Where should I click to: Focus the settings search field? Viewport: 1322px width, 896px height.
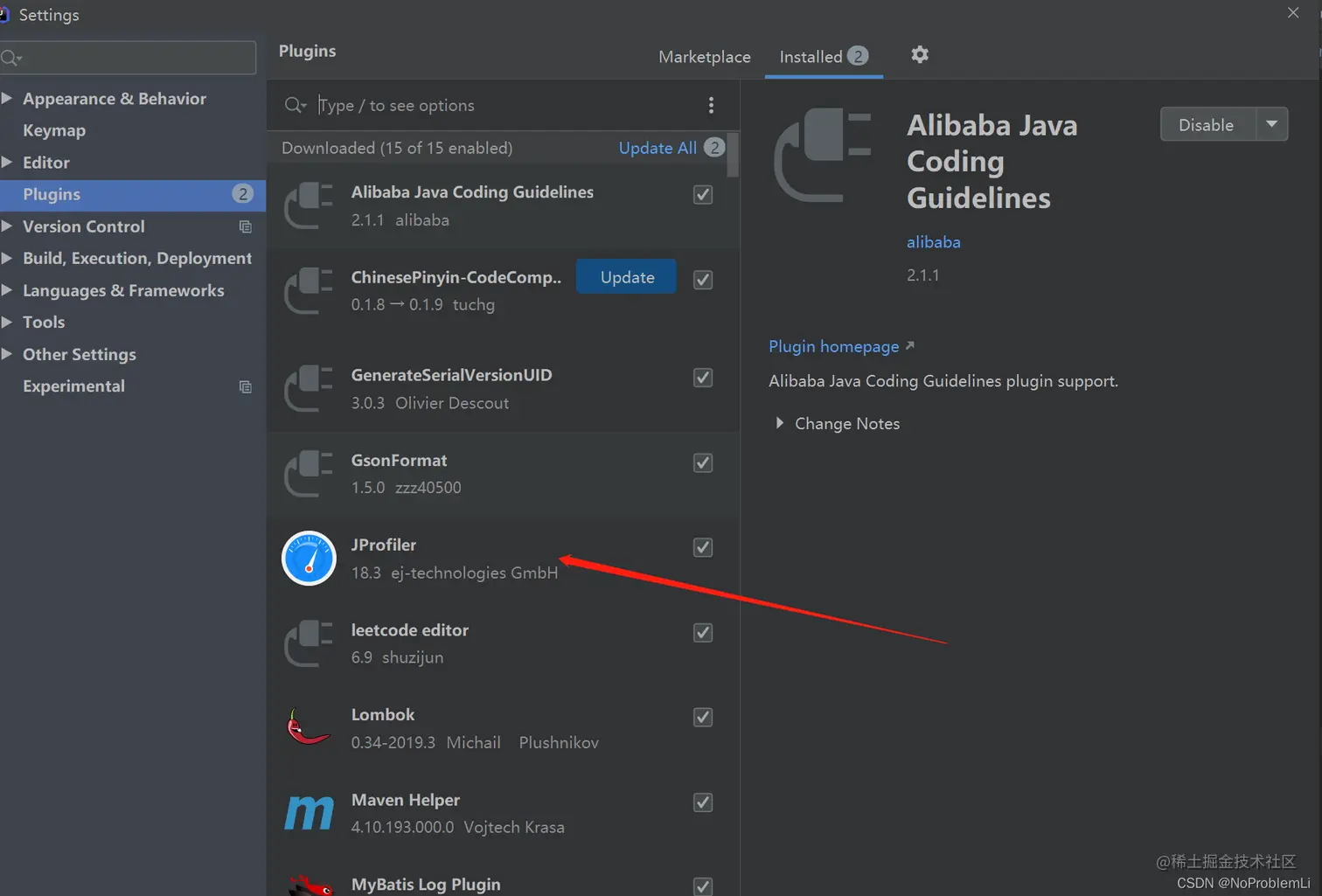pyautogui.click(x=129, y=58)
